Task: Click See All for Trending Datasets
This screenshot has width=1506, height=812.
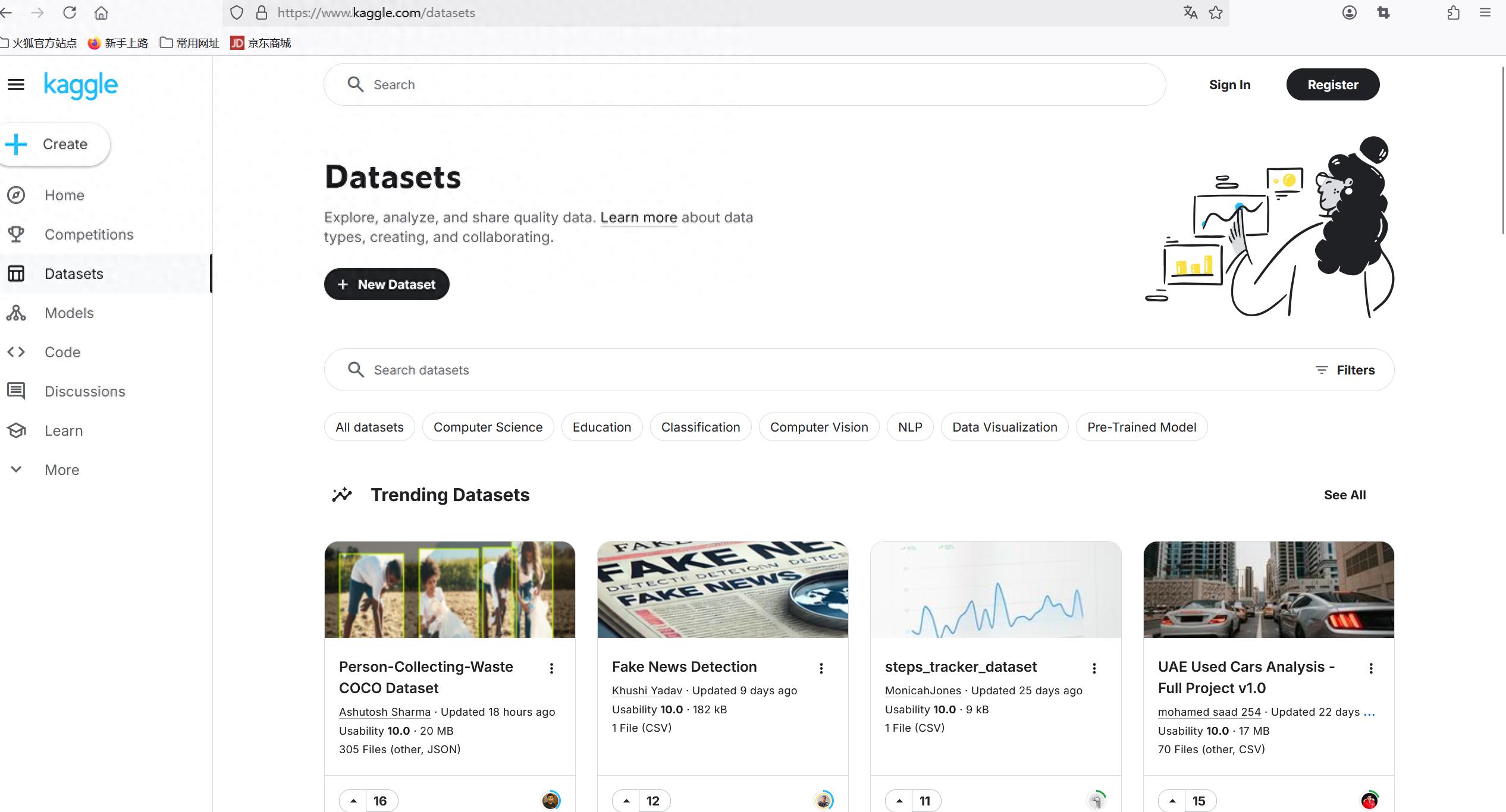Action: click(x=1345, y=495)
